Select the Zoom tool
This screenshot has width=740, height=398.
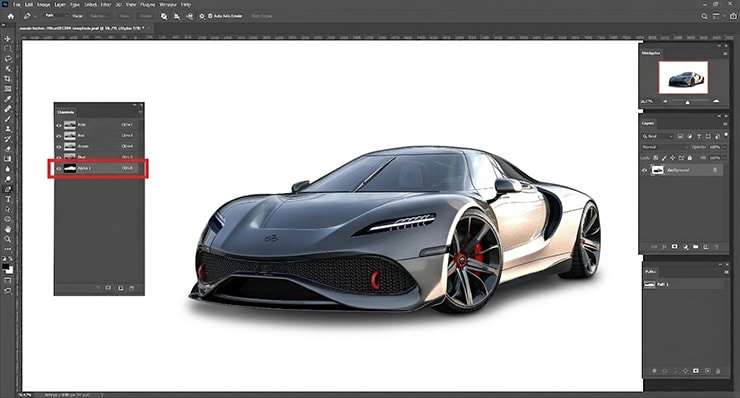click(x=8, y=239)
